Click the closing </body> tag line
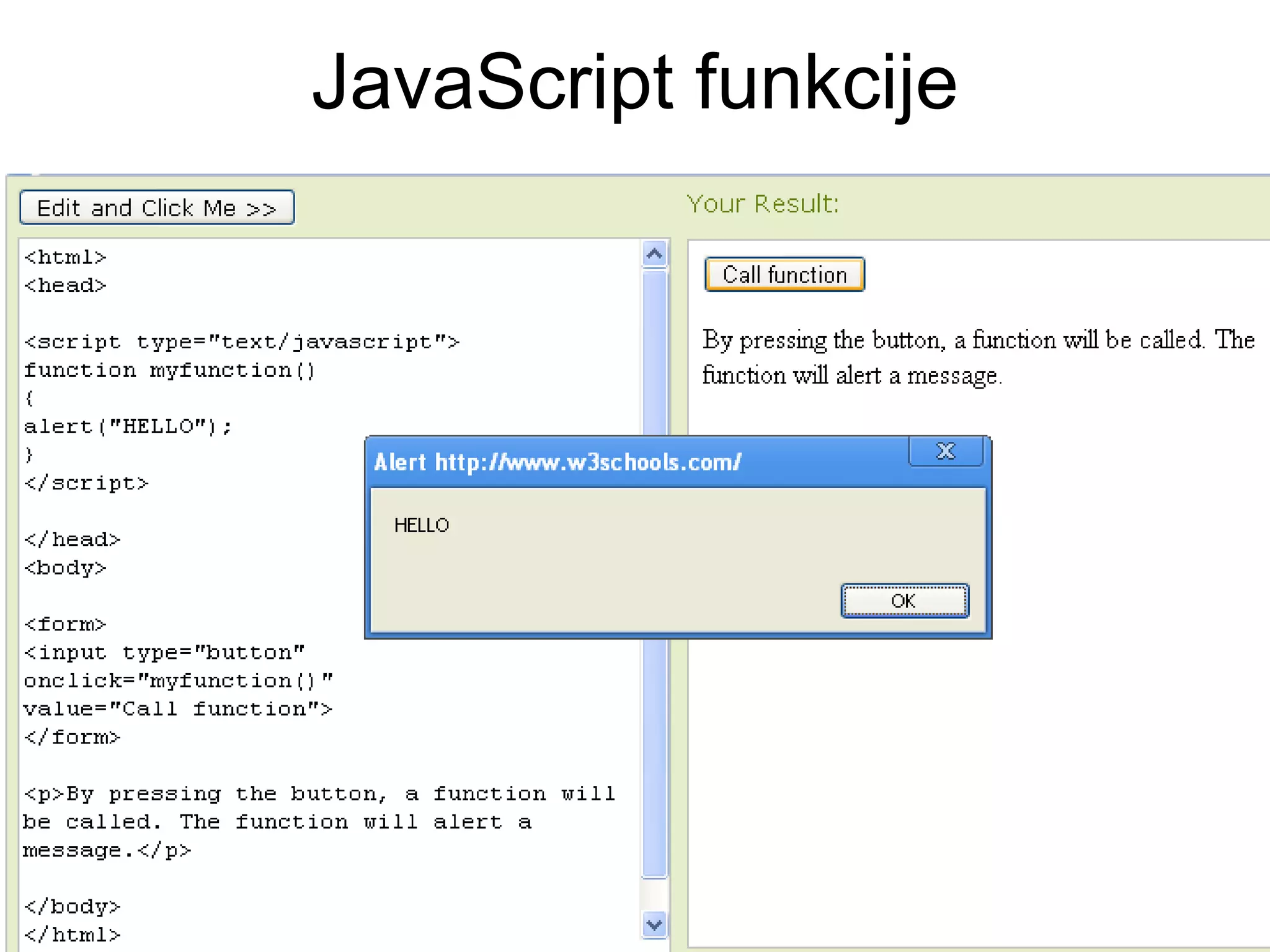1270x952 pixels. tap(72, 906)
